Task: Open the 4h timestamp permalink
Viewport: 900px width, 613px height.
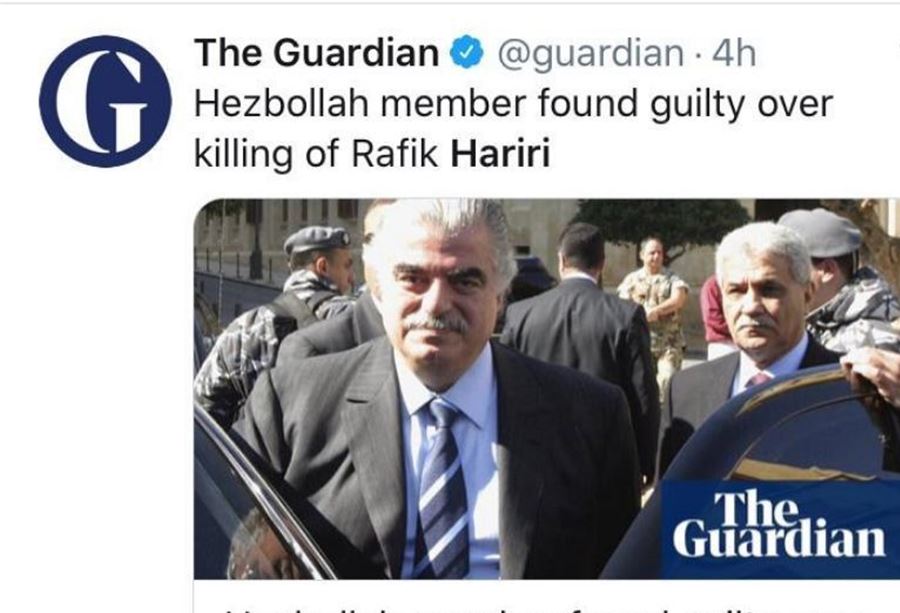Action: coord(733,53)
